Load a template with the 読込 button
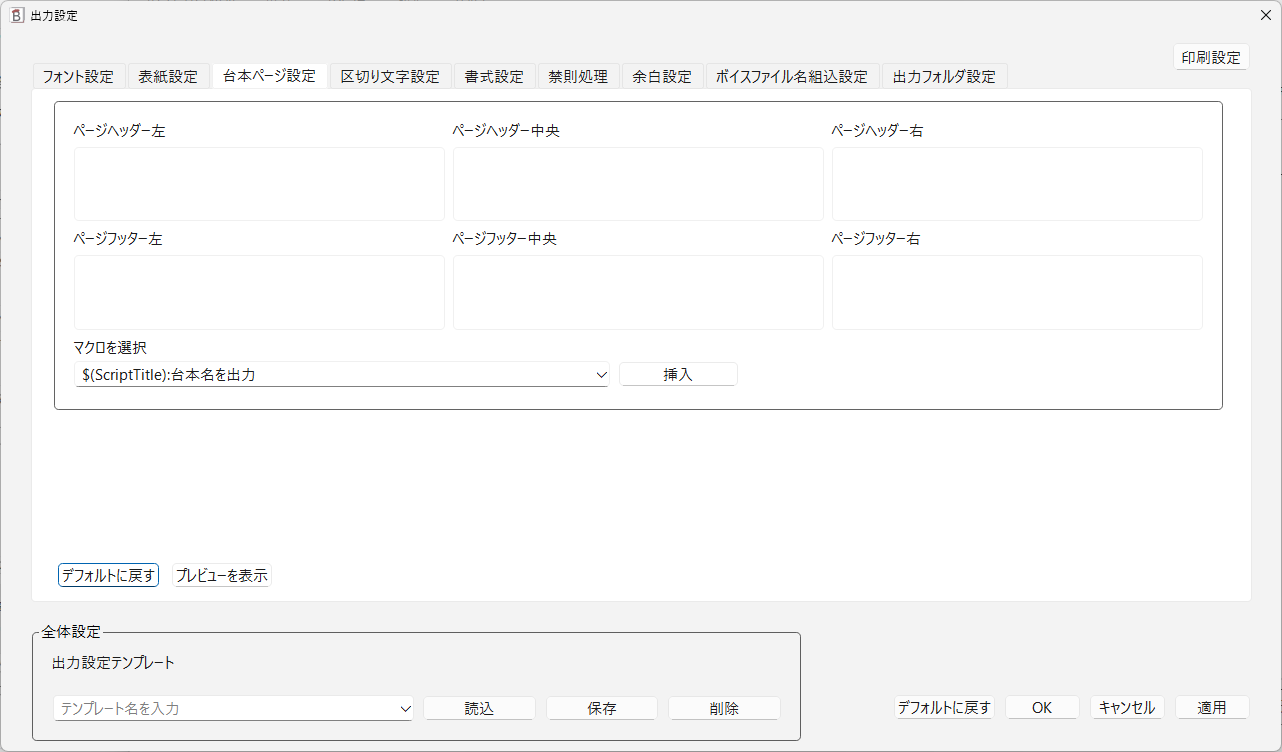This screenshot has width=1282, height=752. [x=479, y=708]
